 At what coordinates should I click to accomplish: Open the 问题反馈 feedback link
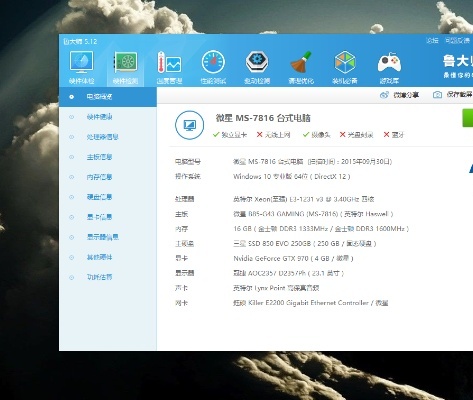[457, 41]
